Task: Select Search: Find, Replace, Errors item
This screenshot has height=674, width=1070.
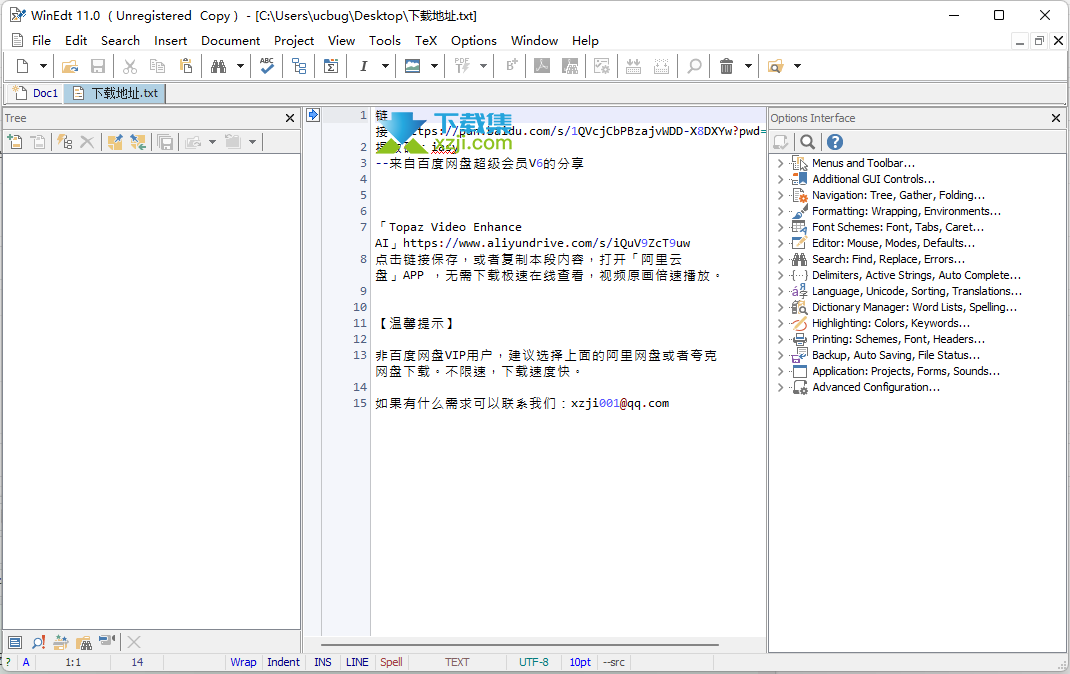Action: (x=888, y=259)
